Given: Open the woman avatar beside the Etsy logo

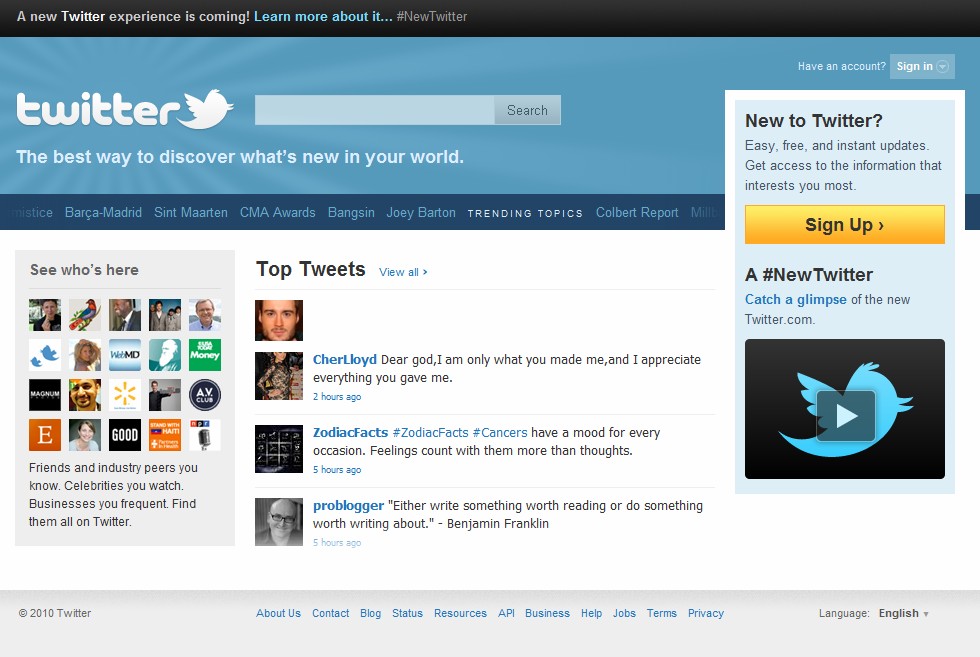Looking at the screenshot, I should point(85,434).
